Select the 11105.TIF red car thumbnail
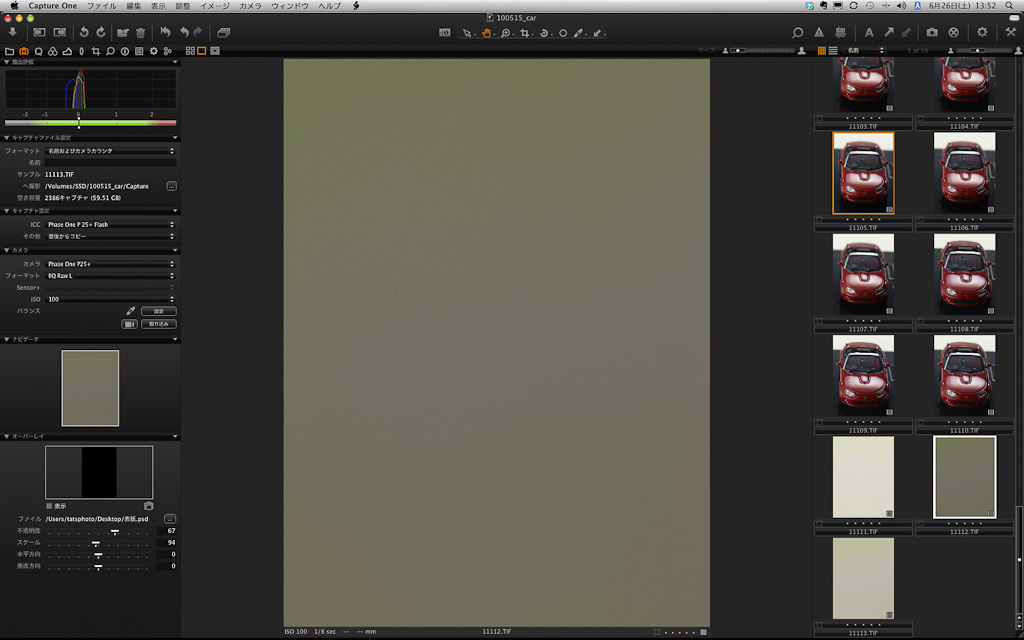 (x=863, y=173)
